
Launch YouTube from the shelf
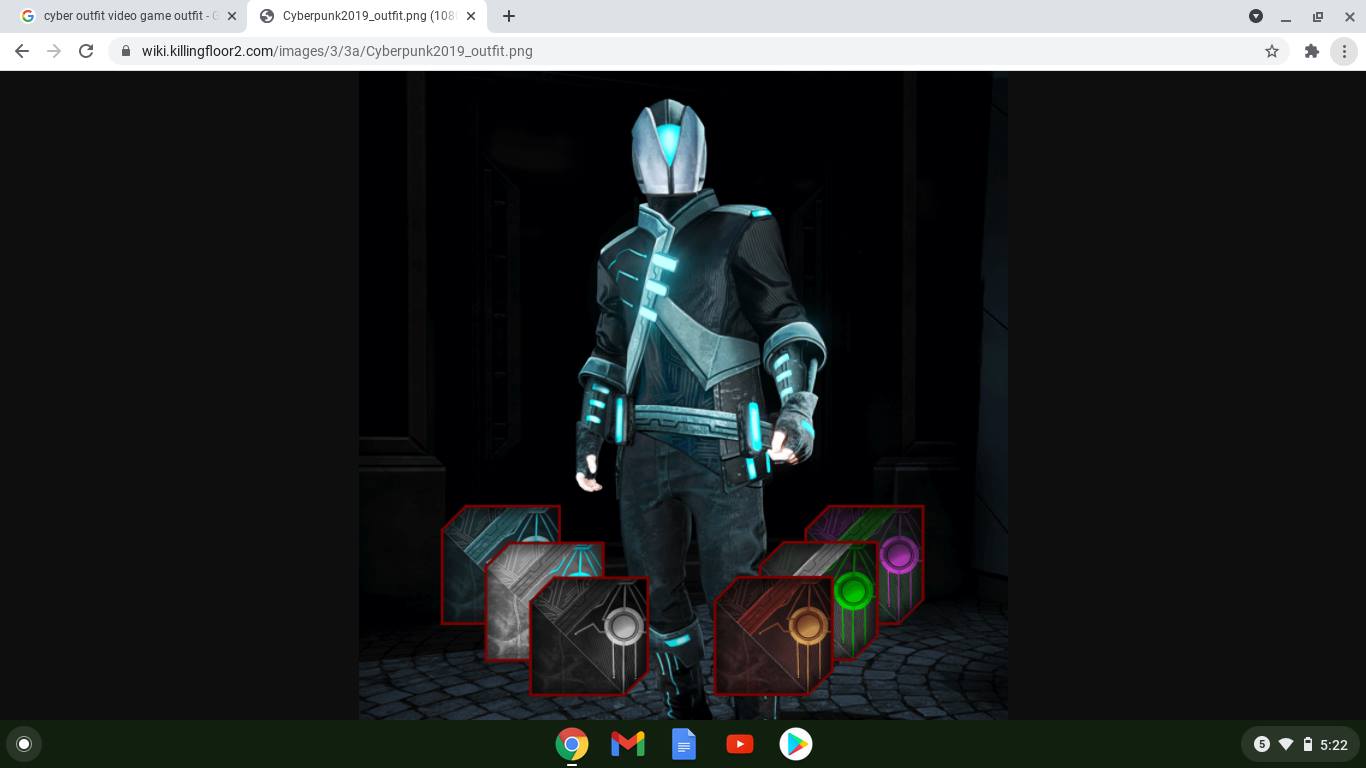coord(740,744)
